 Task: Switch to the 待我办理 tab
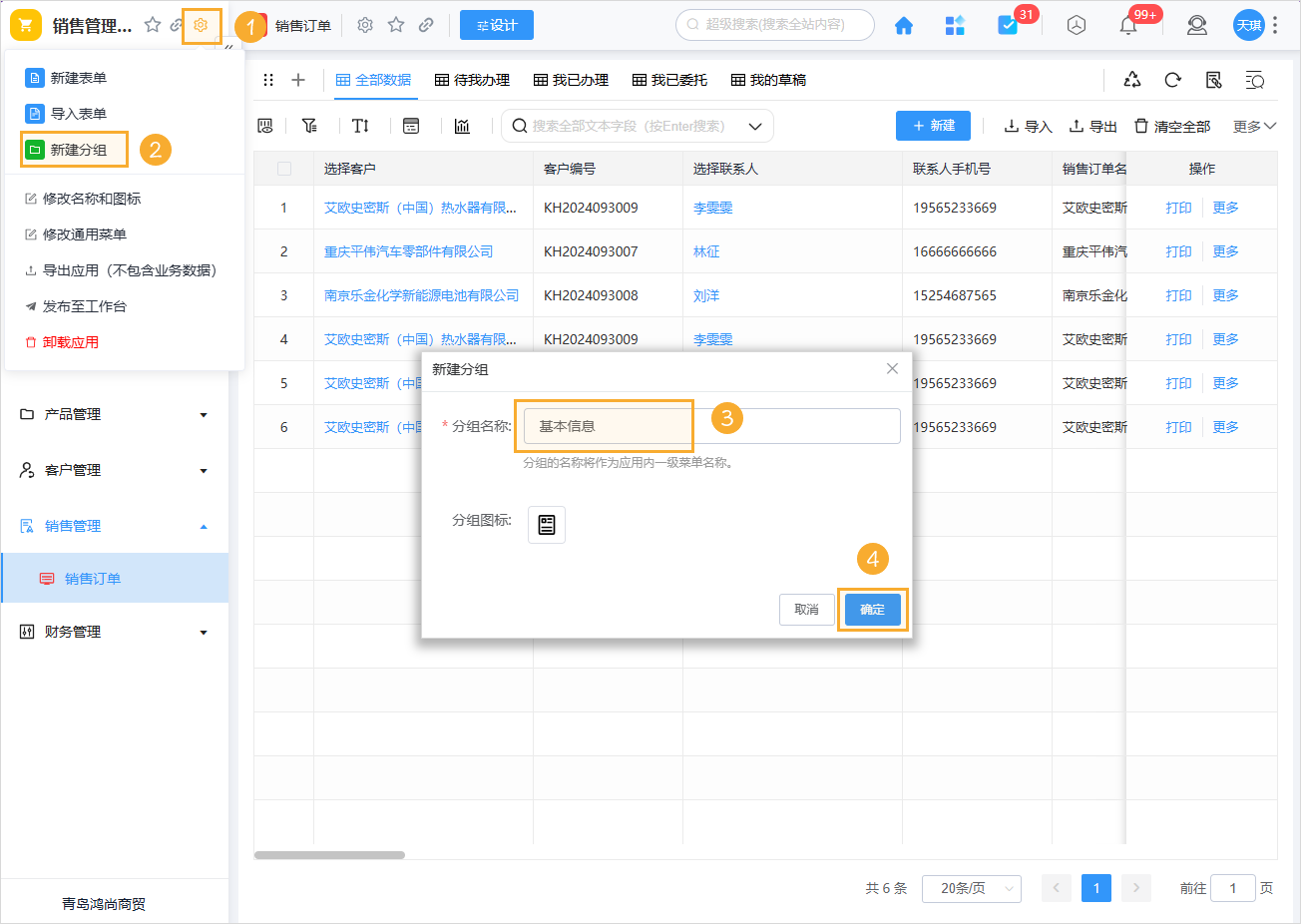pos(473,80)
